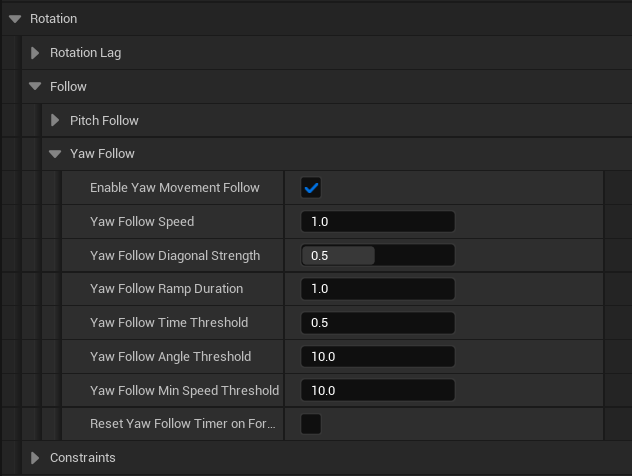Expand the Constraints section
632x476 pixels.
coord(35,458)
